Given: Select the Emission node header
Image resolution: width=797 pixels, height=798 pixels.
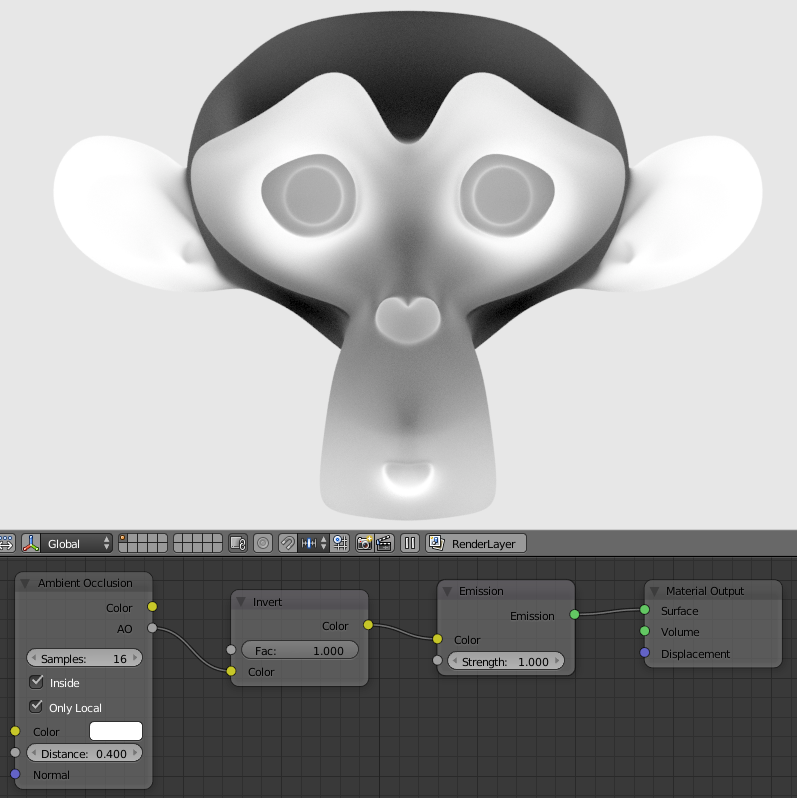Looking at the screenshot, I should tap(506, 591).
